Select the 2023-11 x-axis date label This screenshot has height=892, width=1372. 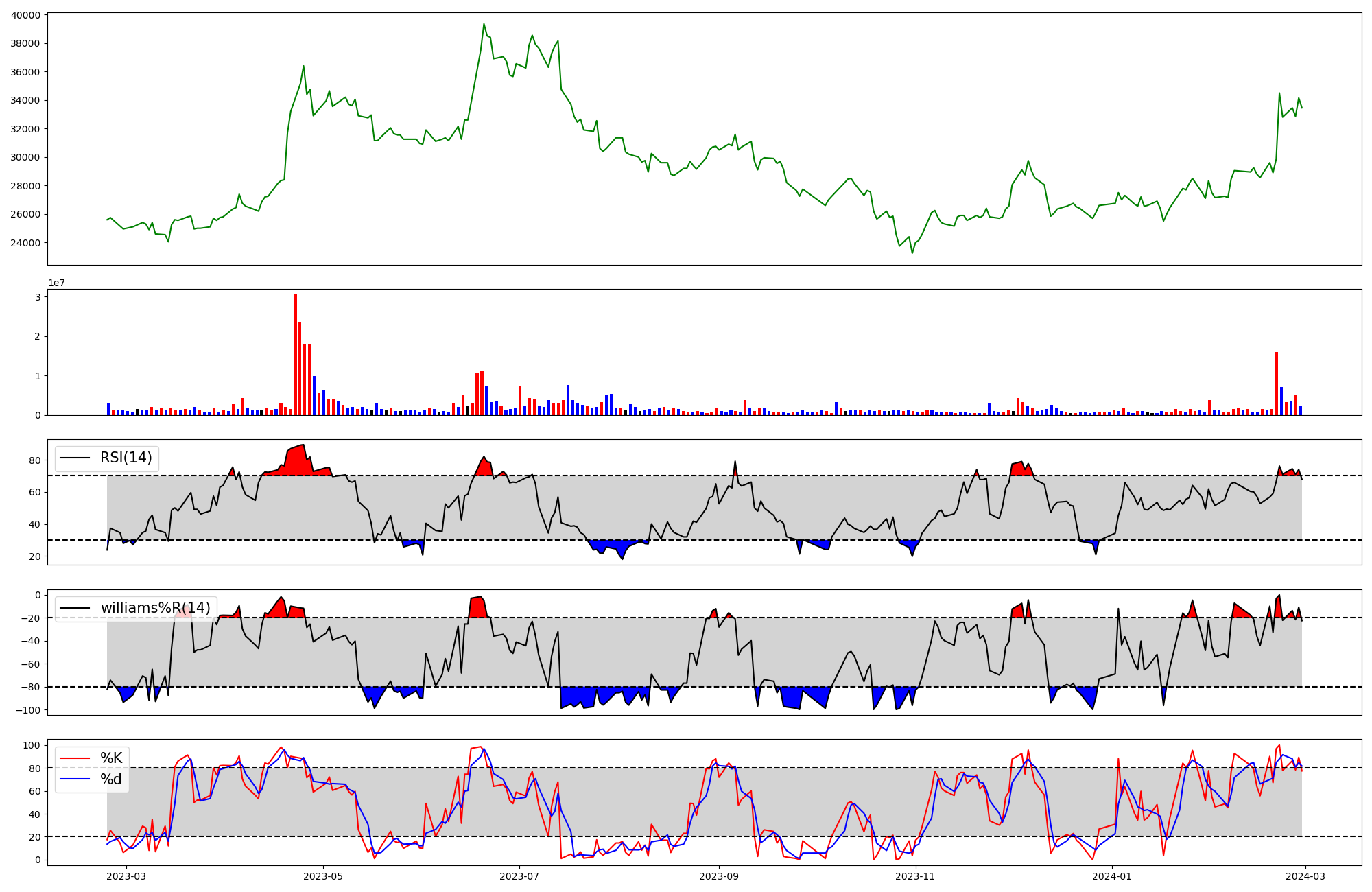coord(916,876)
